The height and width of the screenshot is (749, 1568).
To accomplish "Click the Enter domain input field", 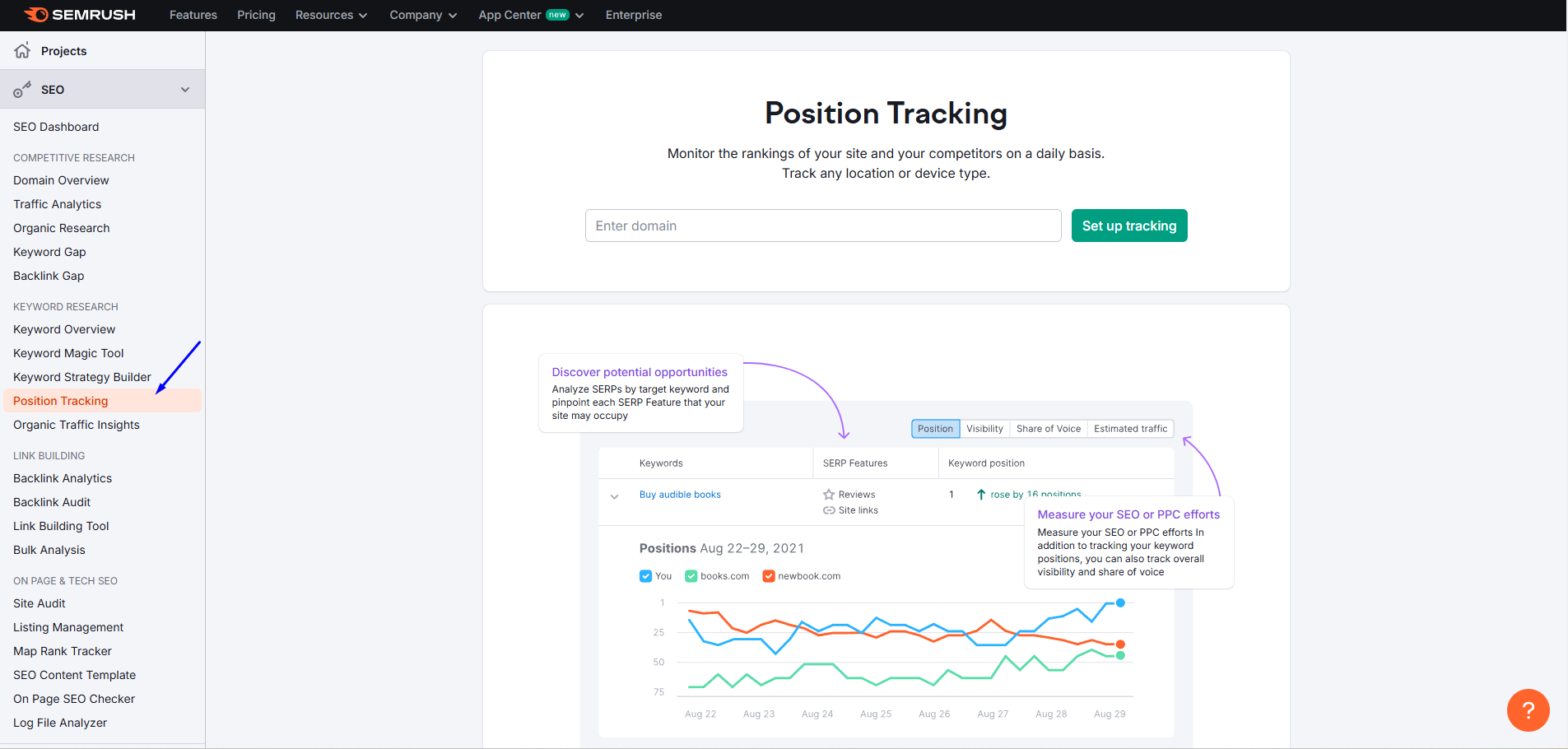I will (x=823, y=226).
